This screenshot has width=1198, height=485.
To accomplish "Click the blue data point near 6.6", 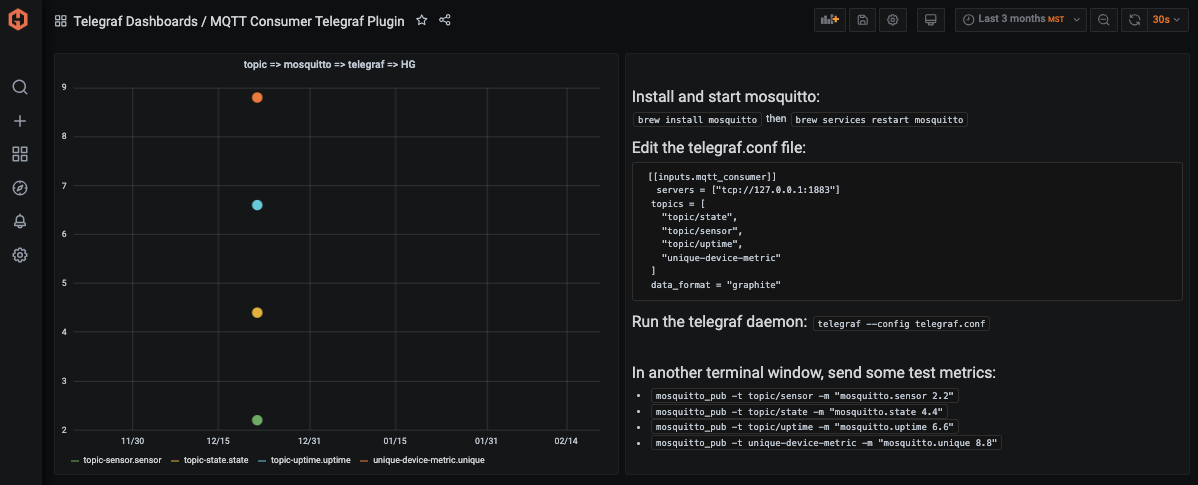I will pyautogui.click(x=257, y=205).
